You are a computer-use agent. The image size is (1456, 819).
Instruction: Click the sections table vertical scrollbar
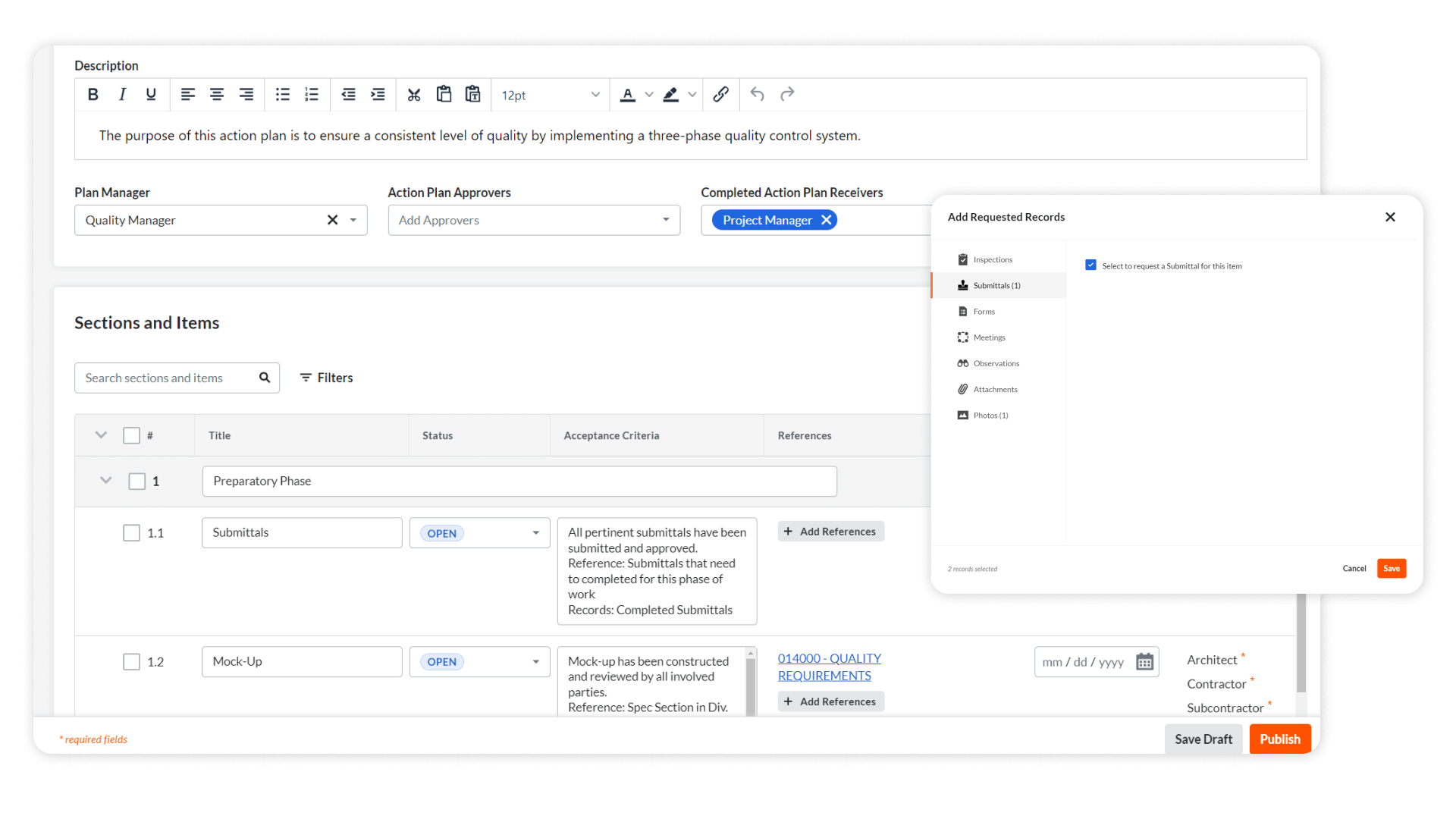pyautogui.click(x=1301, y=643)
